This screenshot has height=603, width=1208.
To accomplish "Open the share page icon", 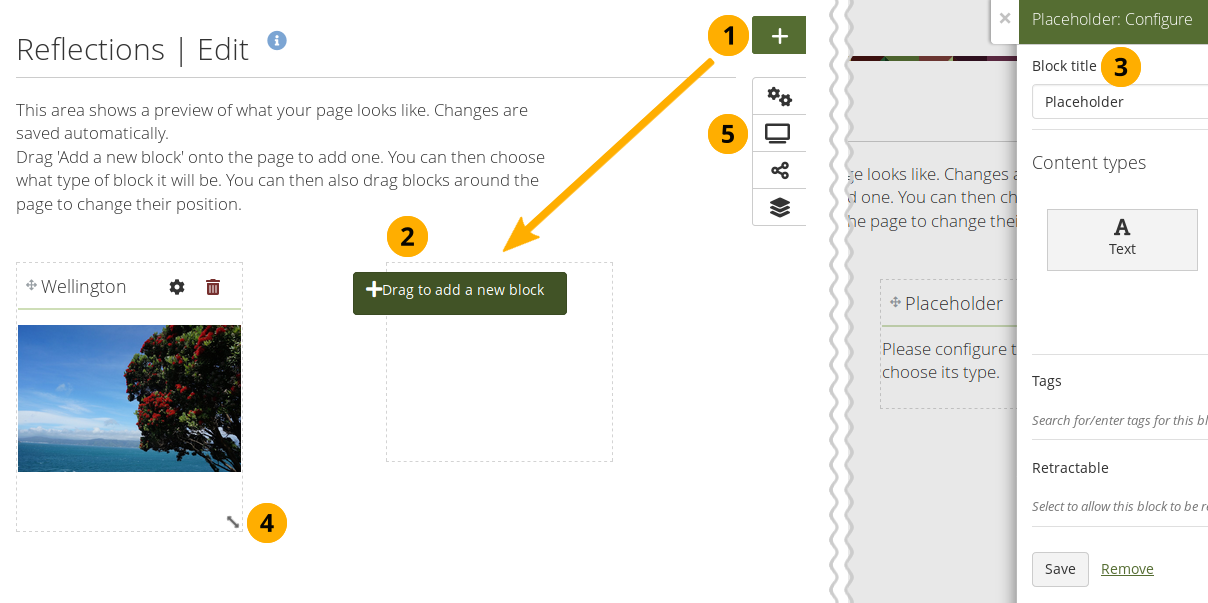I will click(x=779, y=170).
